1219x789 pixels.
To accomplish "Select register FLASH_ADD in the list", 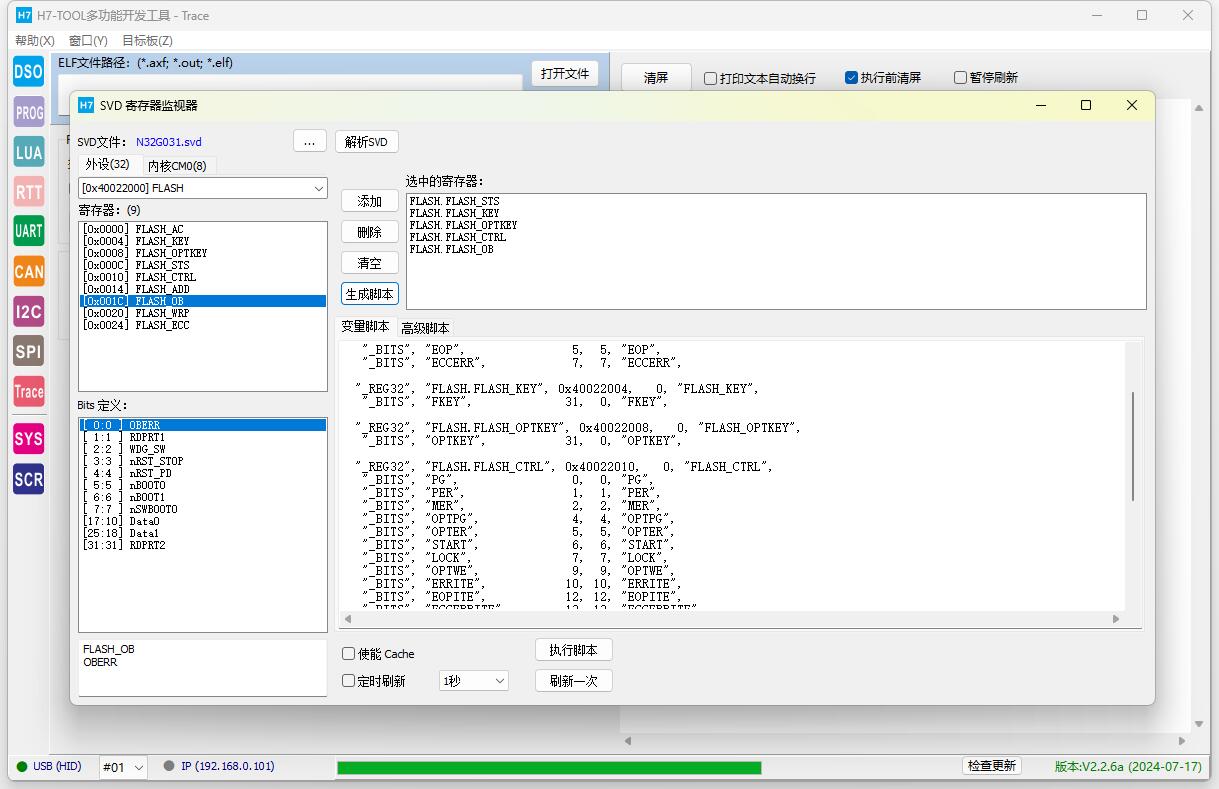I will pyautogui.click(x=203, y=289).
